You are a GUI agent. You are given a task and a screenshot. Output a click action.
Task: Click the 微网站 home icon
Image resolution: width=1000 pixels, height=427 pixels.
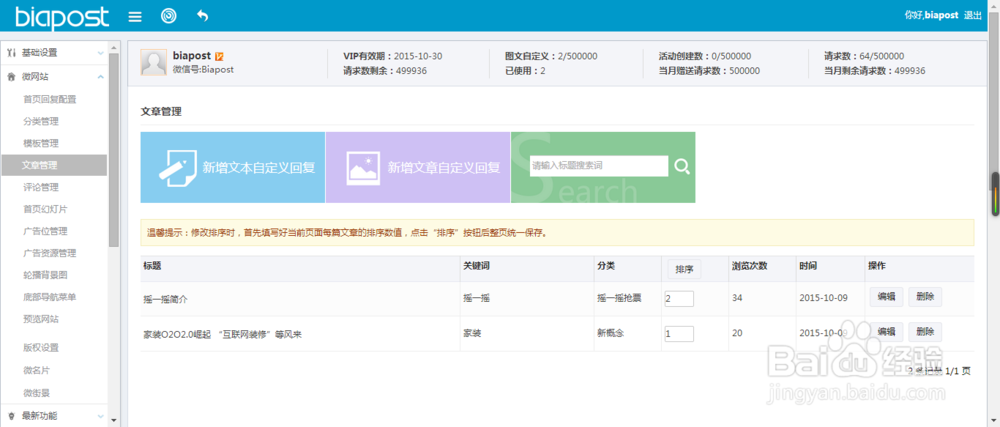pos(11,76)
